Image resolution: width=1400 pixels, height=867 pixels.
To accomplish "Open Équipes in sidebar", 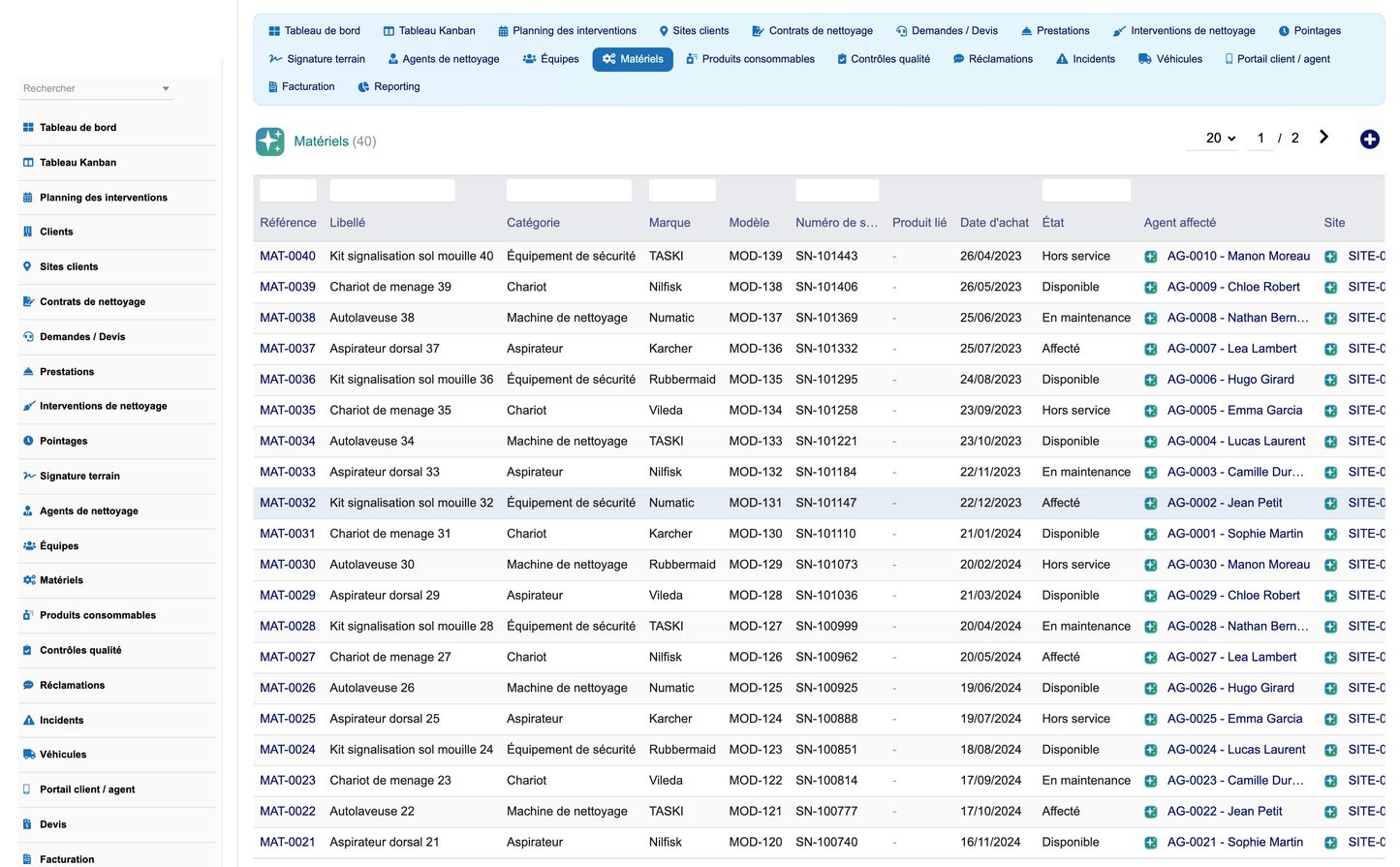I will [59, 546].
